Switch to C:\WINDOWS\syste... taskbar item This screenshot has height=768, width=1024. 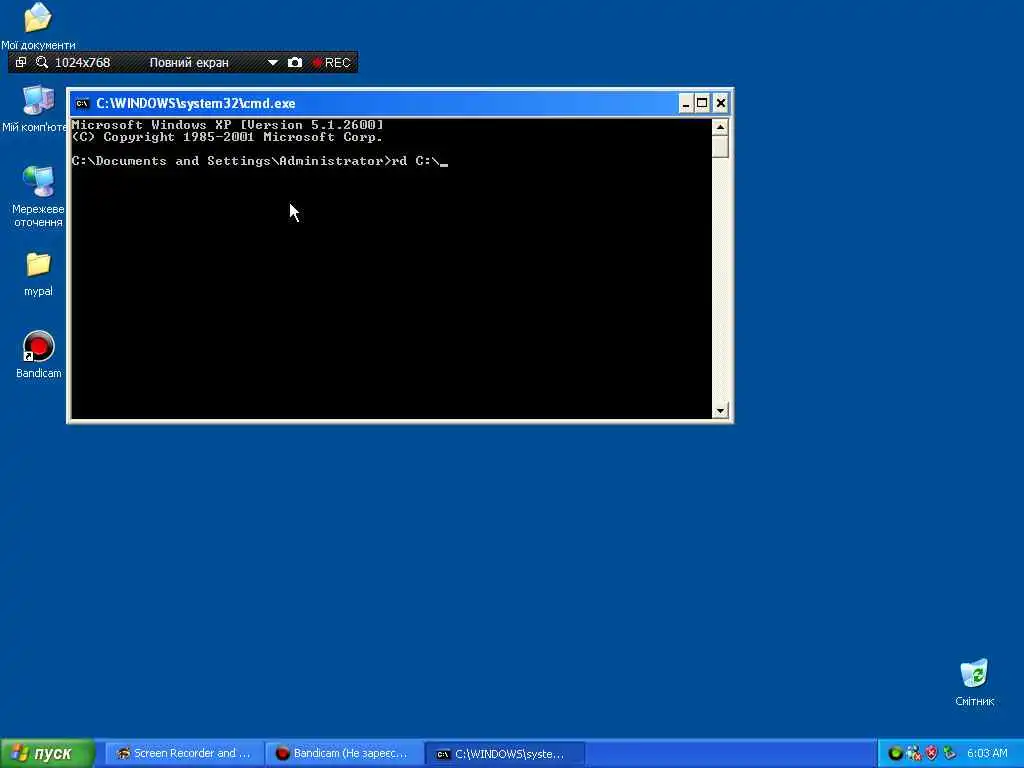click(504, 754)
